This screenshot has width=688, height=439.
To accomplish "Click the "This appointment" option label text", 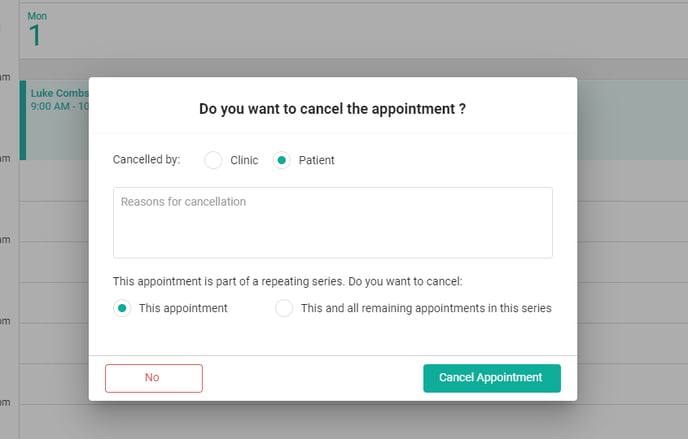I will tap(183, 308).
